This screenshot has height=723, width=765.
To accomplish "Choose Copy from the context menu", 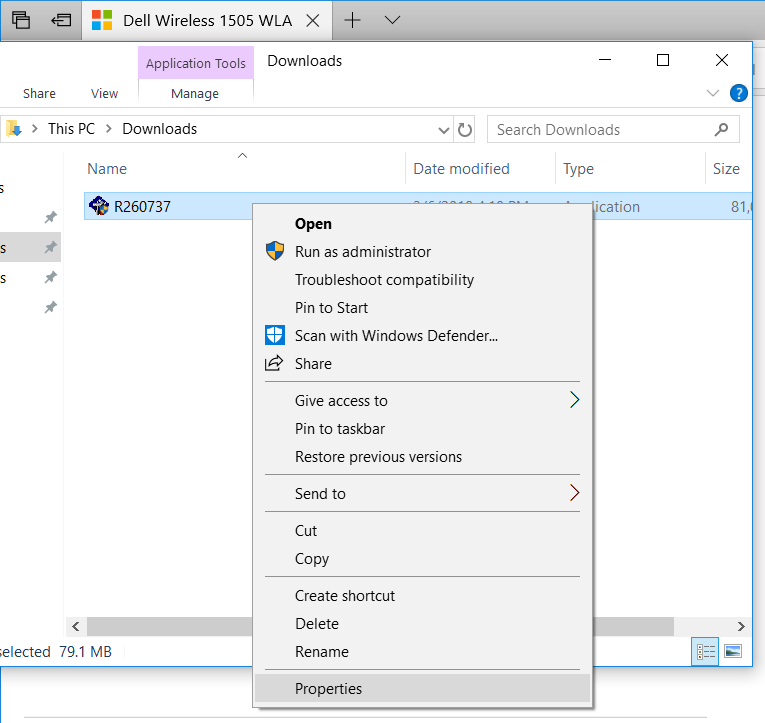I will (x=422, y=559).
